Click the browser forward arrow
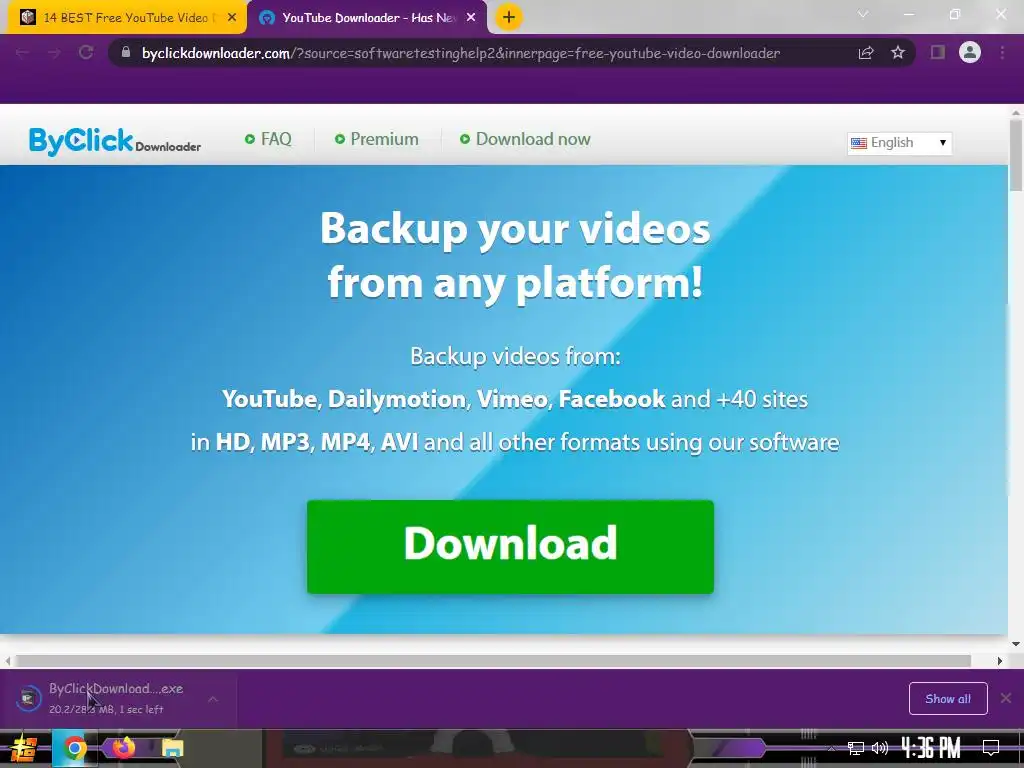 54,52
